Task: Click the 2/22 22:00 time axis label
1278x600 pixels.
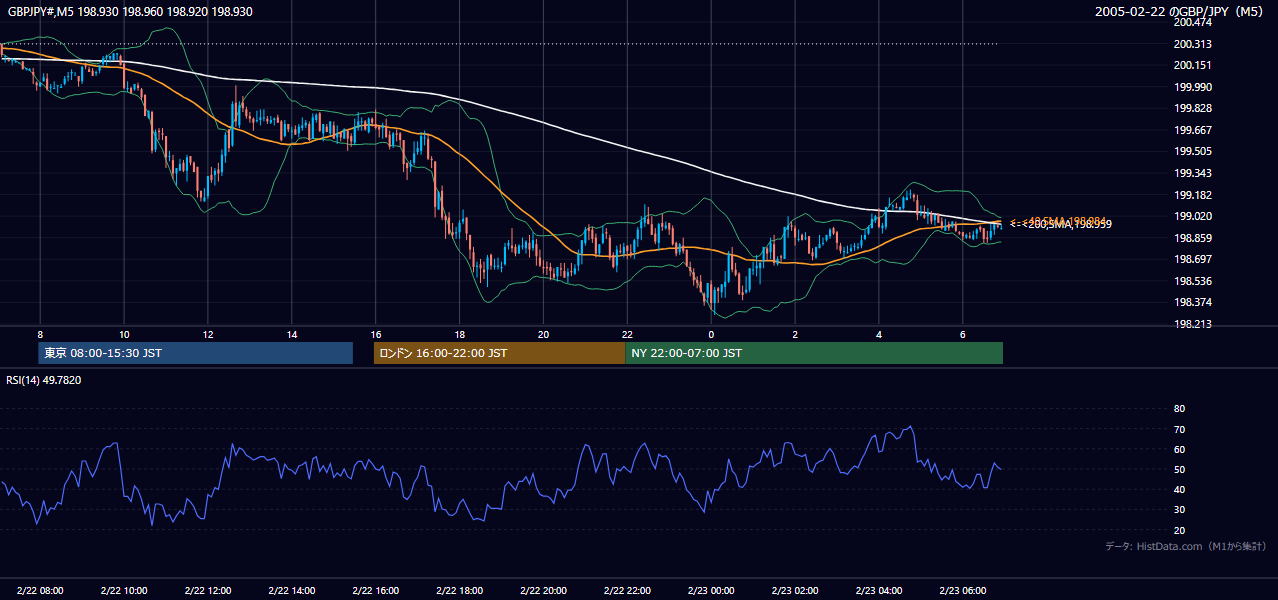Action: tap(628, 591)
